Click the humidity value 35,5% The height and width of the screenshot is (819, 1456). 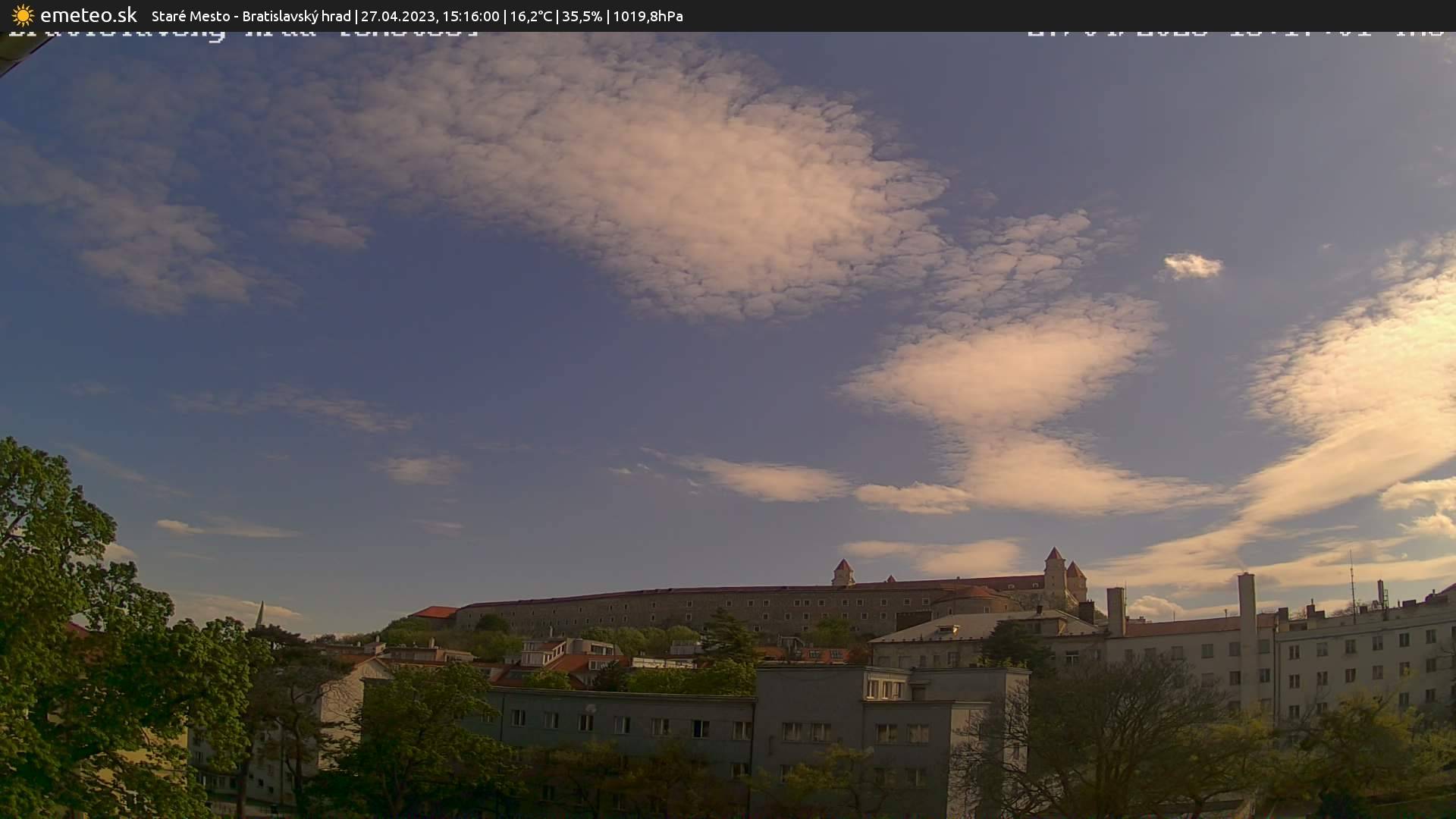pos(584,15)
